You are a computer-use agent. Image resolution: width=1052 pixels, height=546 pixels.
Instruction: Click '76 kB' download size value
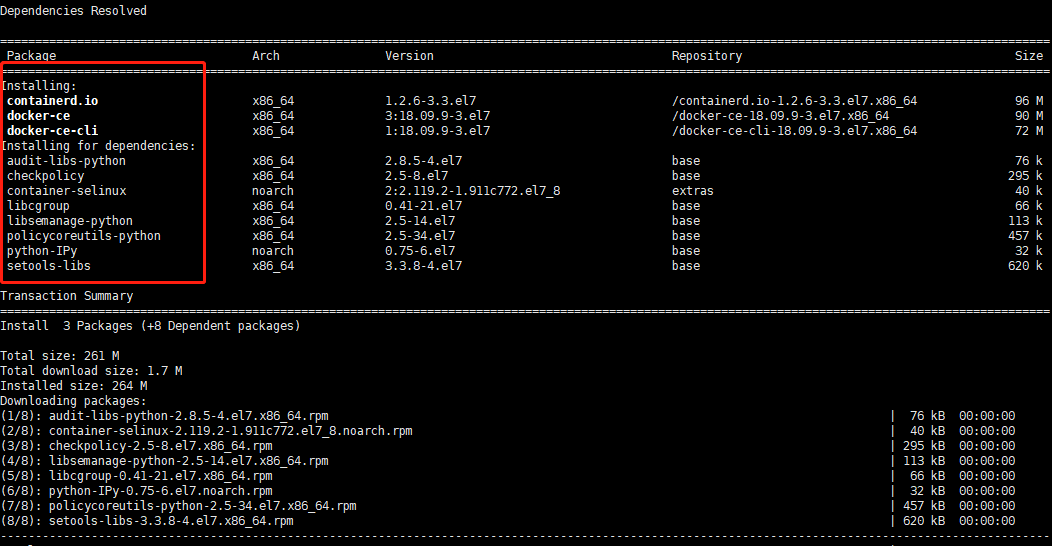tap(927, 416)
